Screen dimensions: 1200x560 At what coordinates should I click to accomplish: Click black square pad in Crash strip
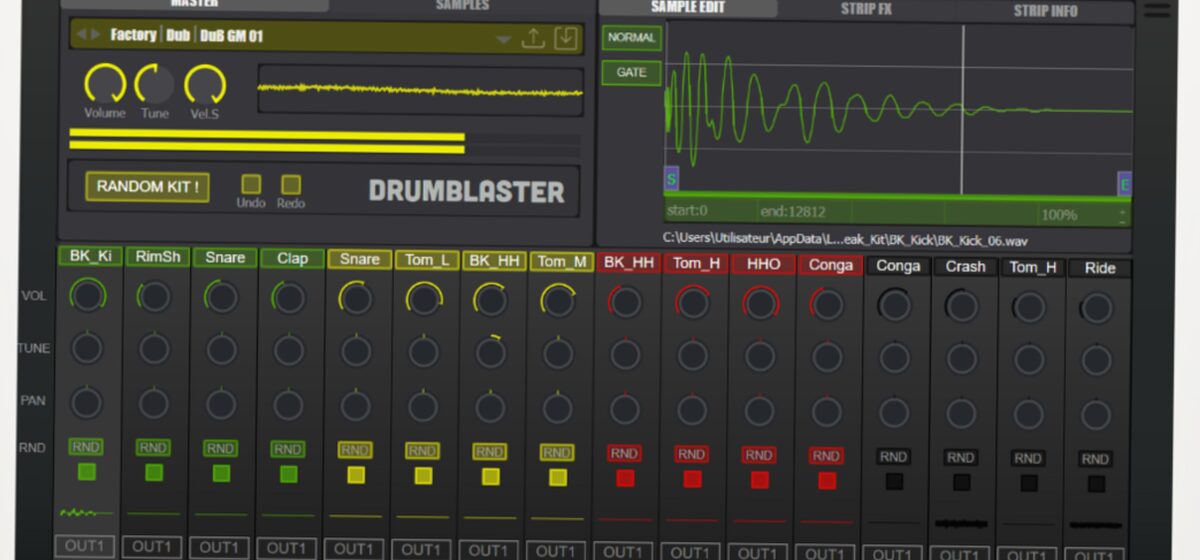pyautogui.click(x=961, y=482)
